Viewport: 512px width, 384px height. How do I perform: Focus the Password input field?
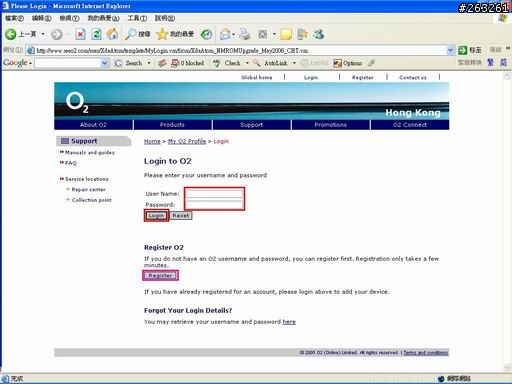coord(214,204)
